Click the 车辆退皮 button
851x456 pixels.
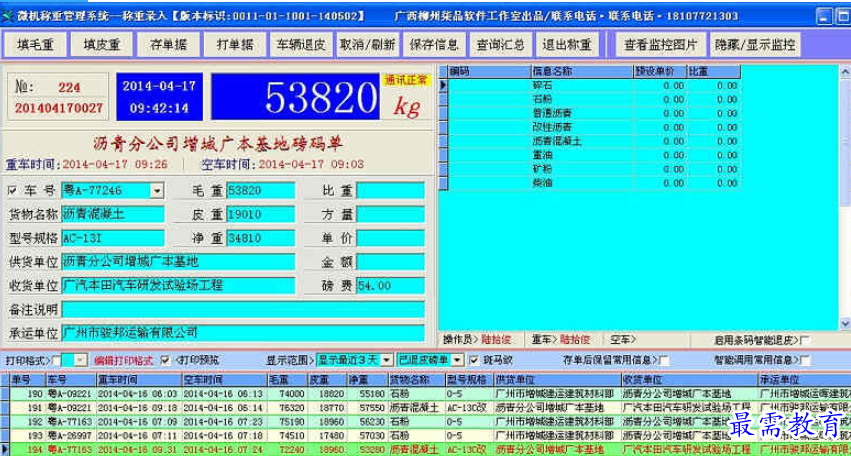point(301,45)
